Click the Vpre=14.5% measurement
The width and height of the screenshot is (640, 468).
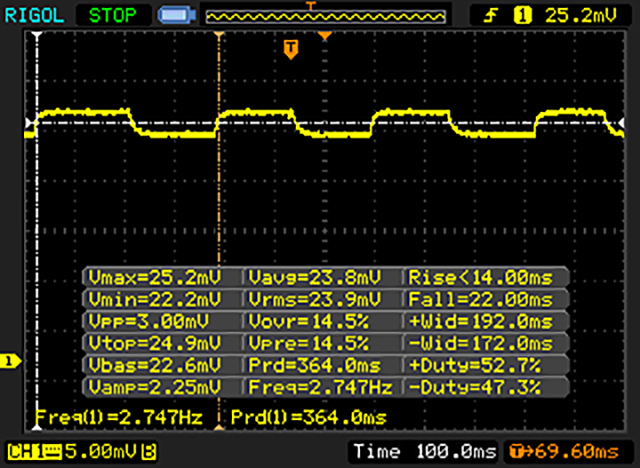tap(309, 343)
